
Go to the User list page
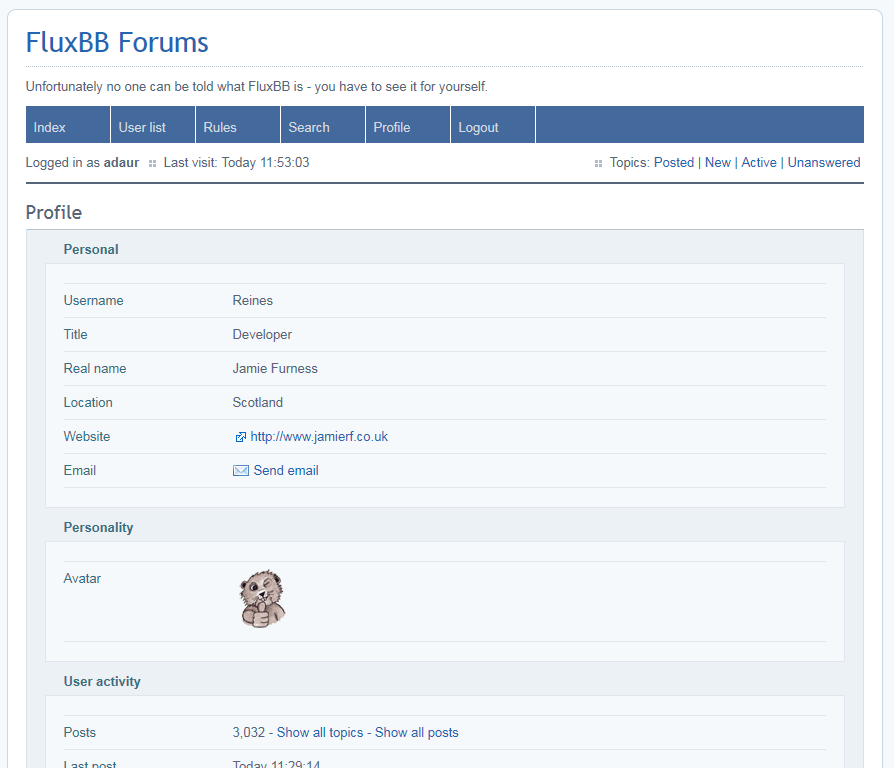(x=142, y=127)
